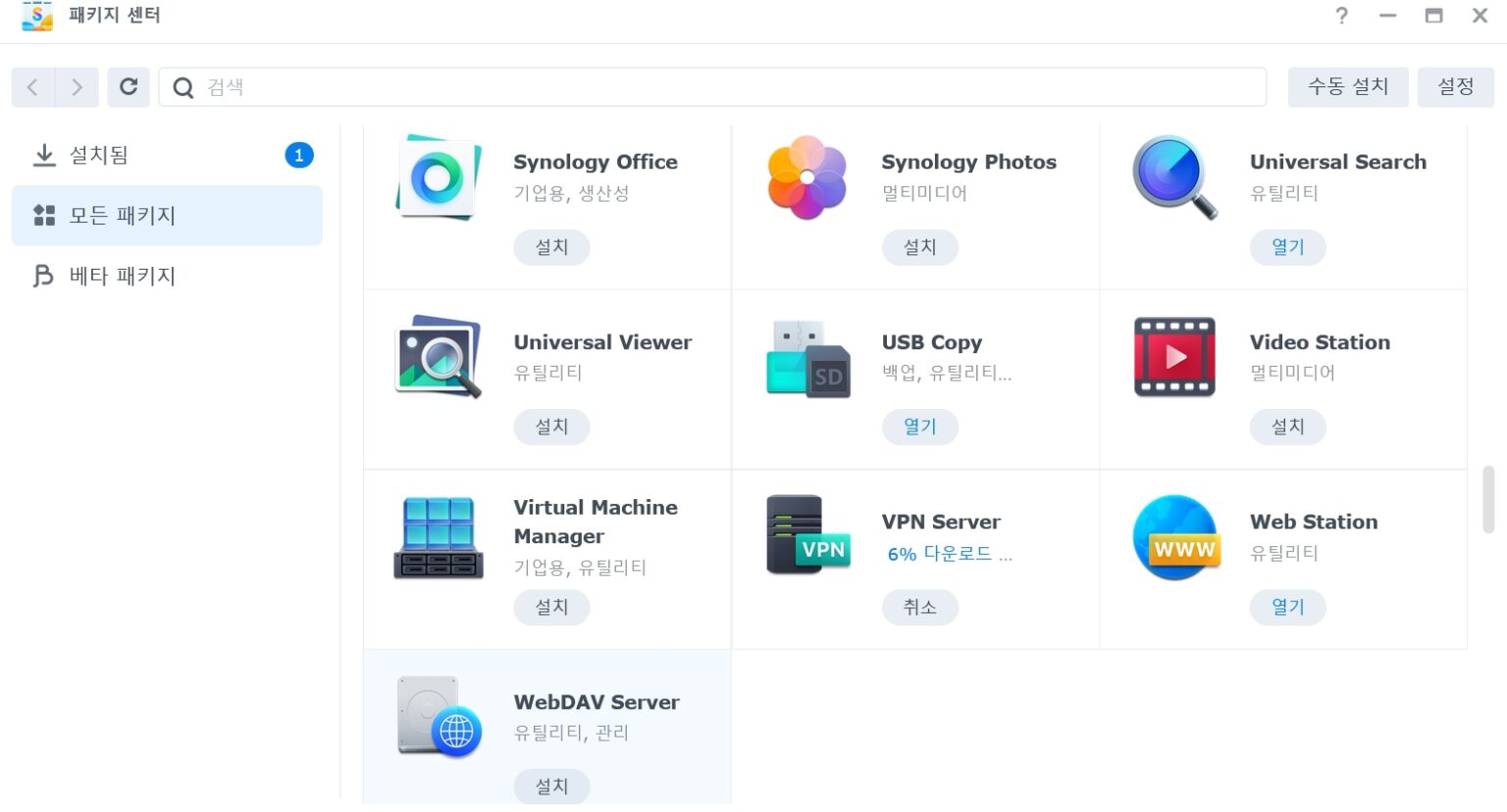Screen dimensions: 1507x812
Task: Click the beta packages icon in sidebar
Action: 43,277
